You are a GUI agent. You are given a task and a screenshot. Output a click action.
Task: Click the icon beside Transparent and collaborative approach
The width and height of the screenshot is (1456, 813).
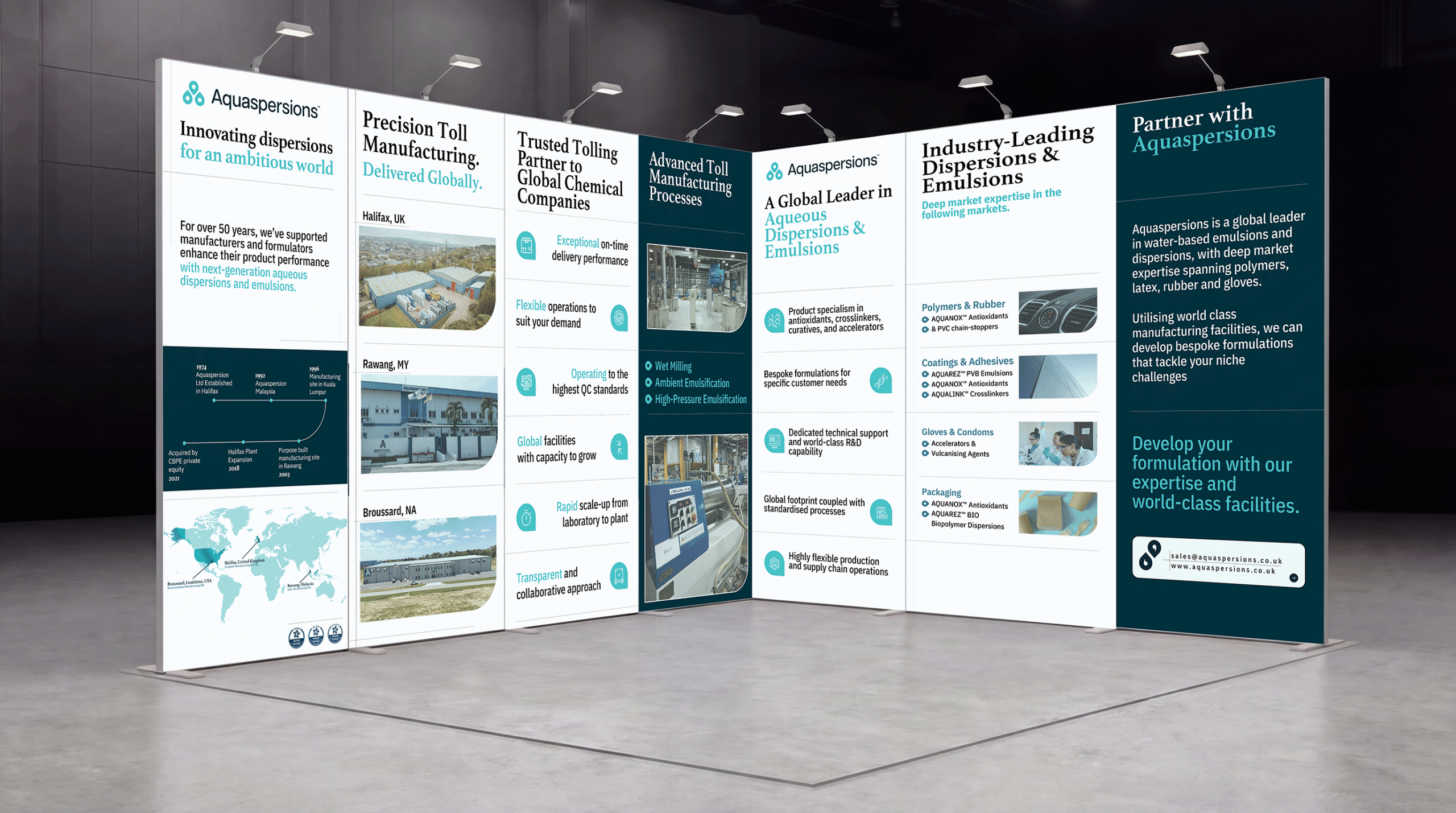[619, 576]
